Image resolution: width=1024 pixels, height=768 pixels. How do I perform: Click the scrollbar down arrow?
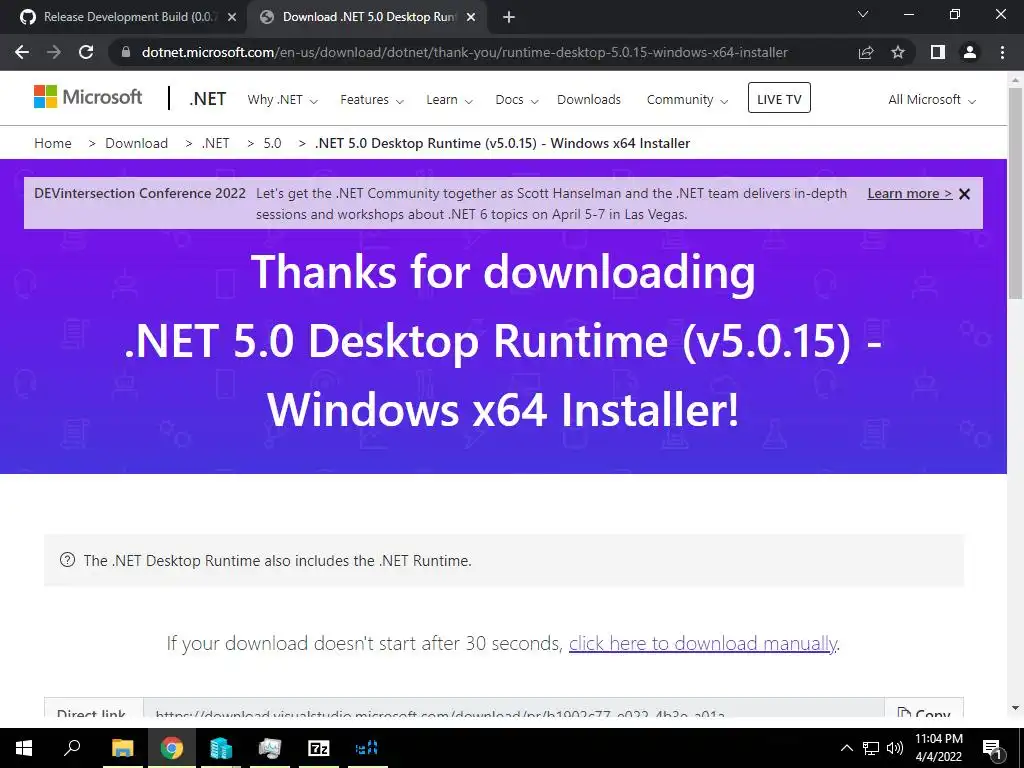tap(1016, 708)
